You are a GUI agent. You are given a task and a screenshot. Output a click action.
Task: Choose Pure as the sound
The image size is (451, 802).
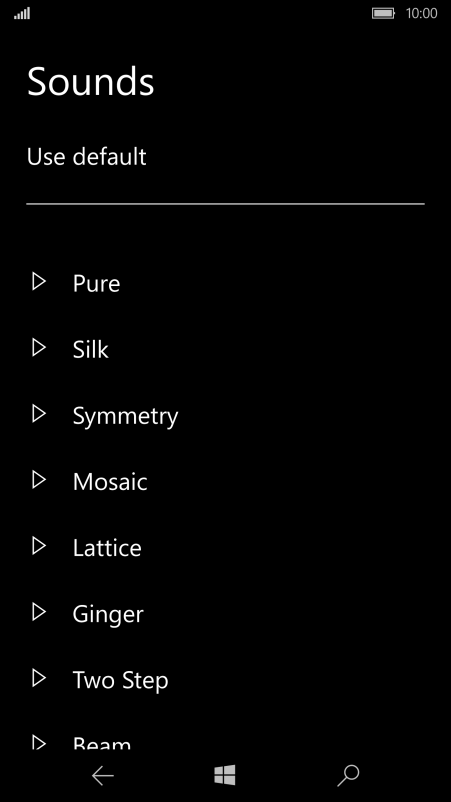(x=96, y=283)
